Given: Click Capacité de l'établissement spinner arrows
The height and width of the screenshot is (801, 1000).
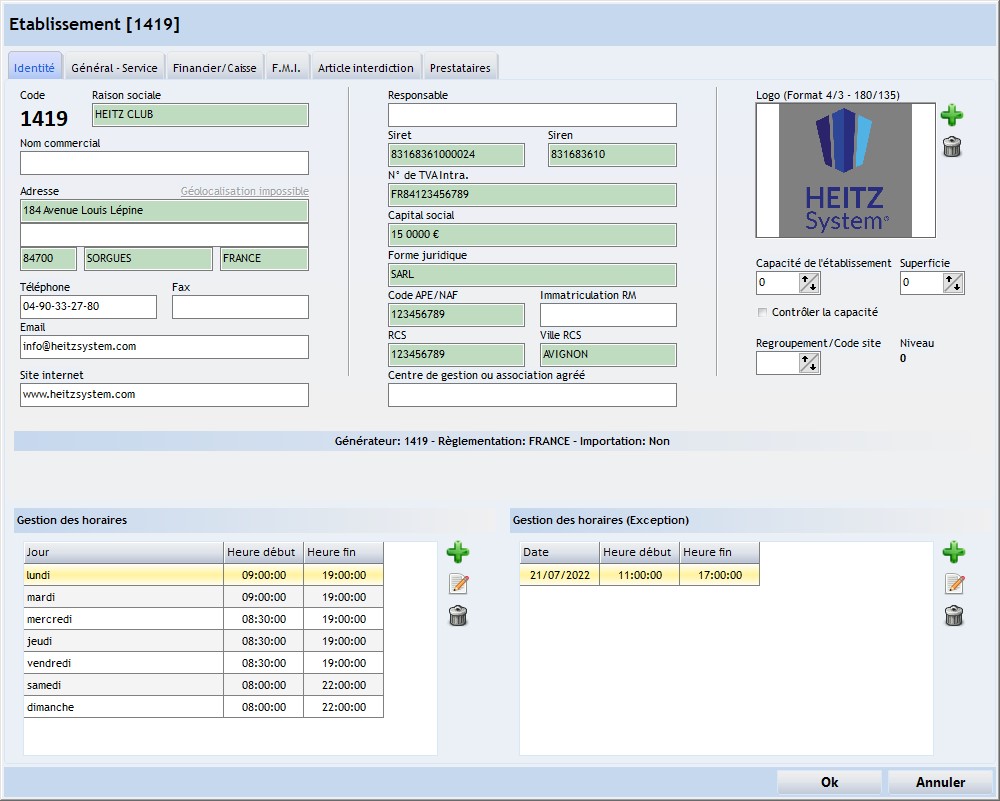Looking at the screenshot, I should coord(809,283).
